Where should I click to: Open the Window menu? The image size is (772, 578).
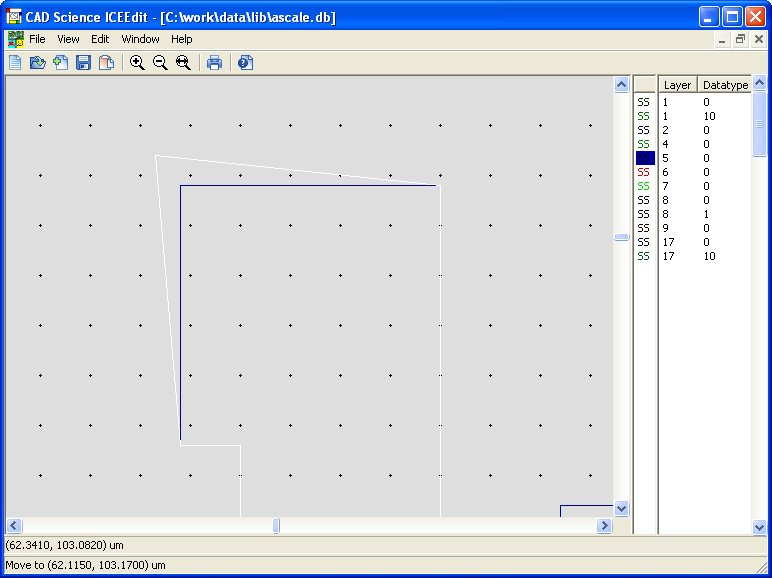(x=140, y=39)
